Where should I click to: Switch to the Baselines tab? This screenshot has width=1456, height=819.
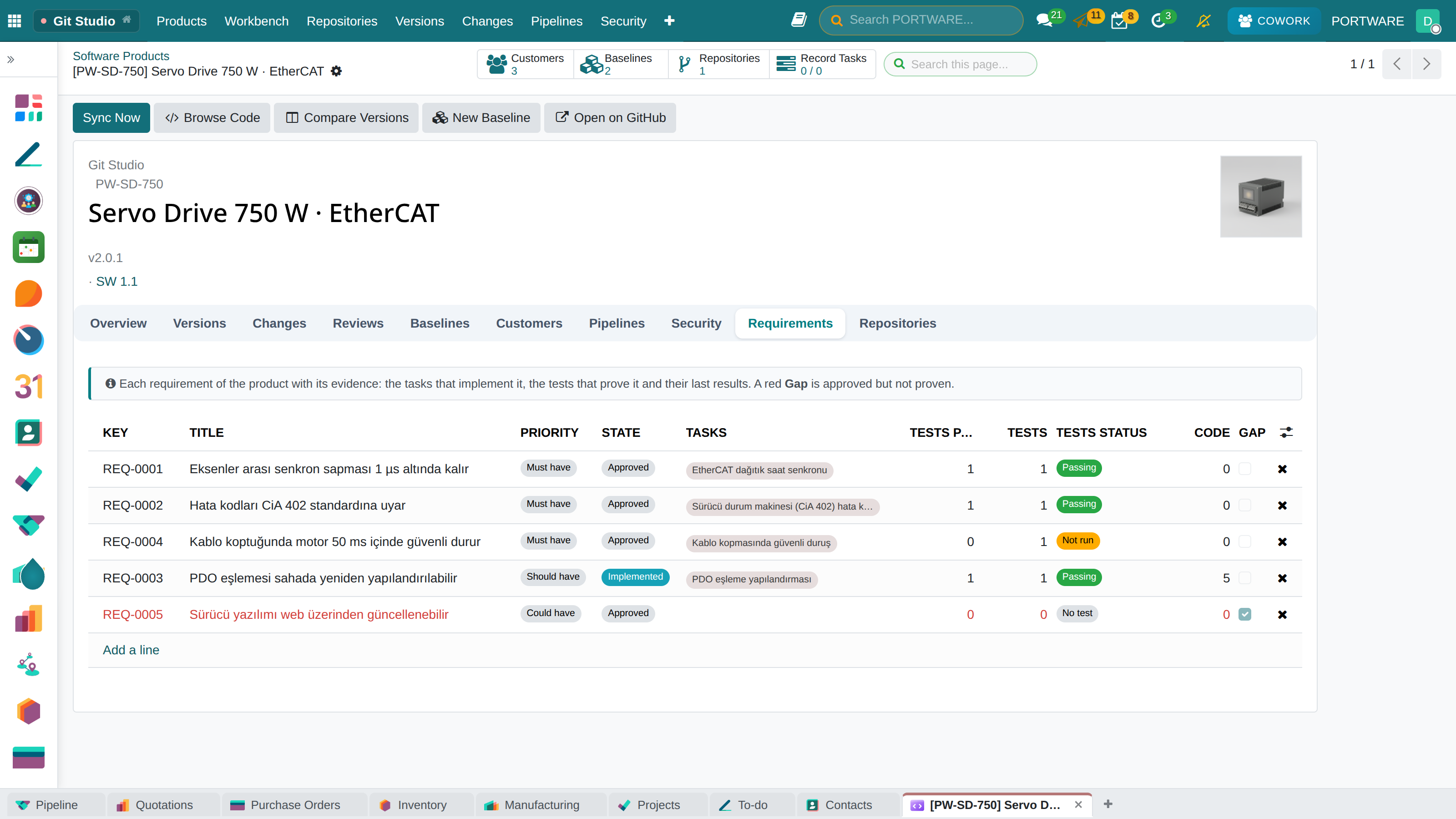coord(440,324)
